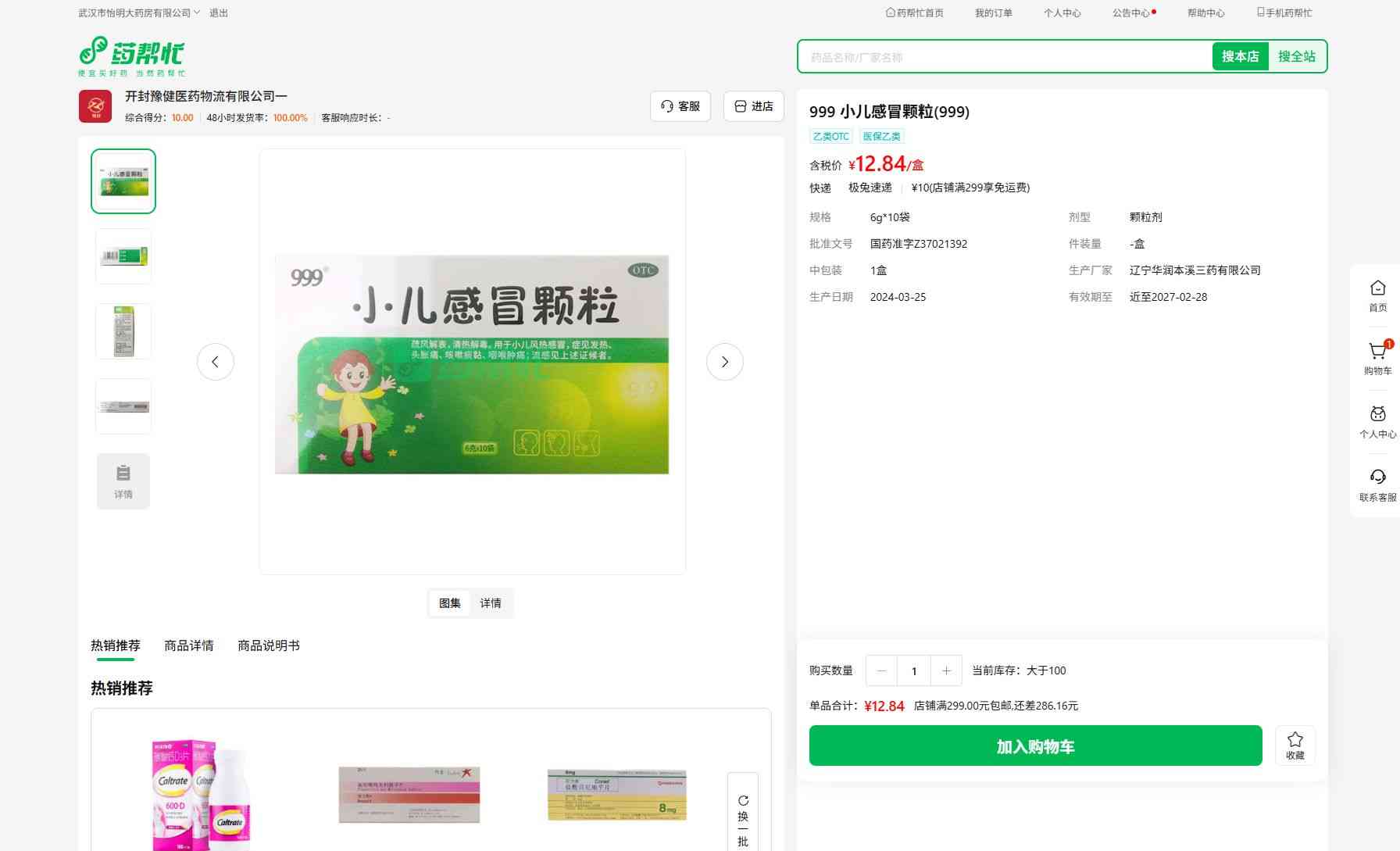Screen dimensions: 1400x851
Task: Click the store logo for 开封豫健医药物流
Action: click(x=95, y=106)
